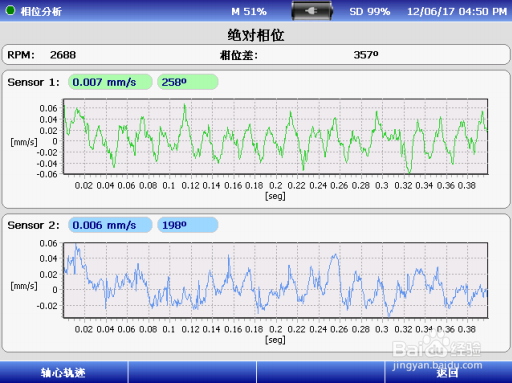Click the SD 99% storage indicator
The image size is (512, 383).
pos(370,12)
